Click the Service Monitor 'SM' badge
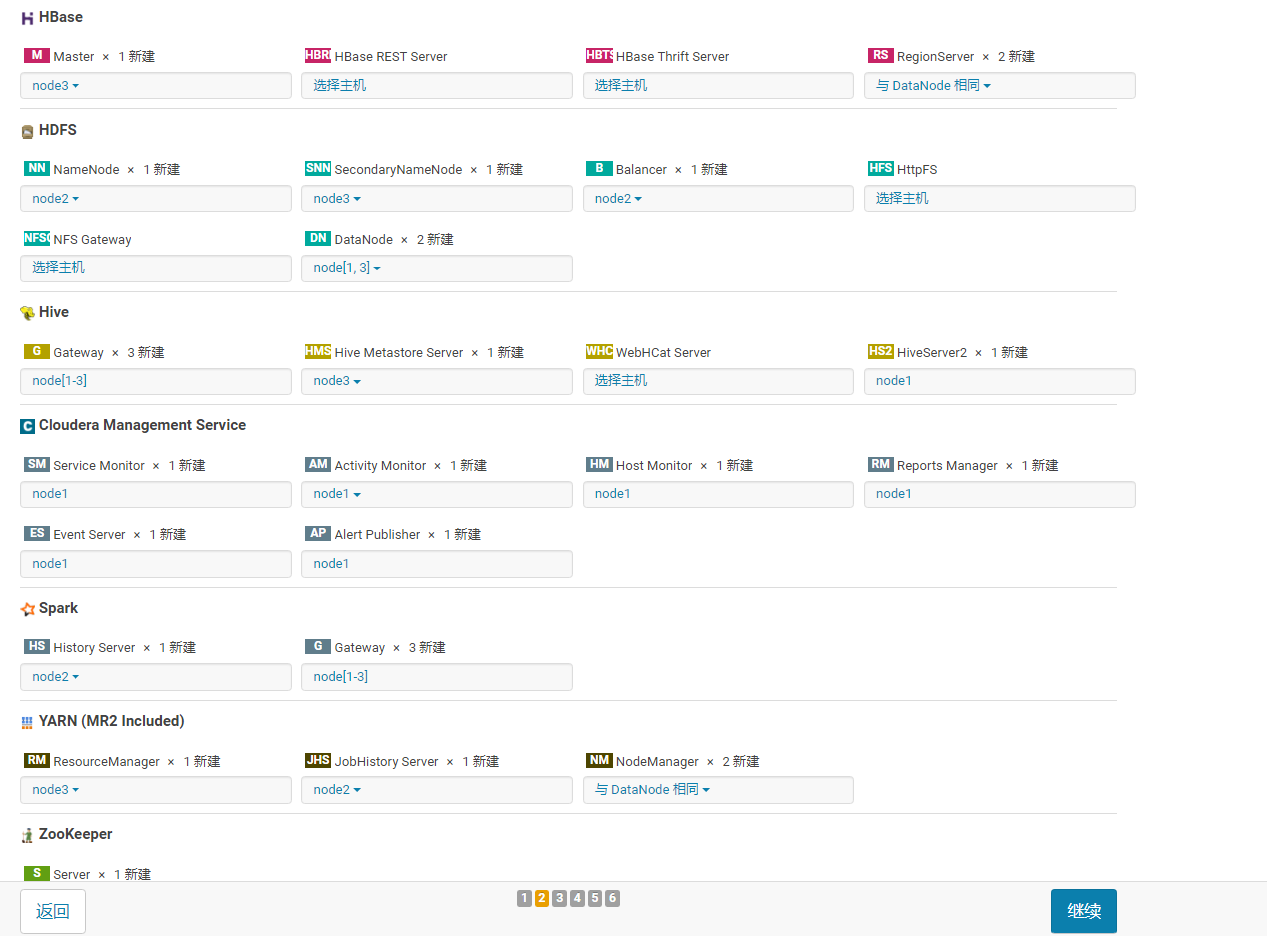This screenshot has height=936, width=1267. coord(37,464)
